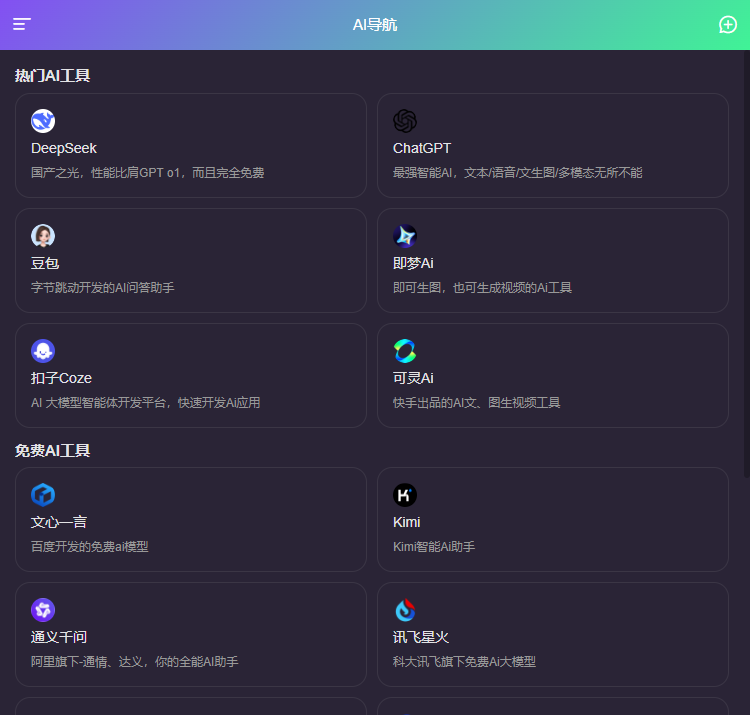750x715 pixels.
Task: Click the 豆包 avatar icon
Action: (43, 236)
